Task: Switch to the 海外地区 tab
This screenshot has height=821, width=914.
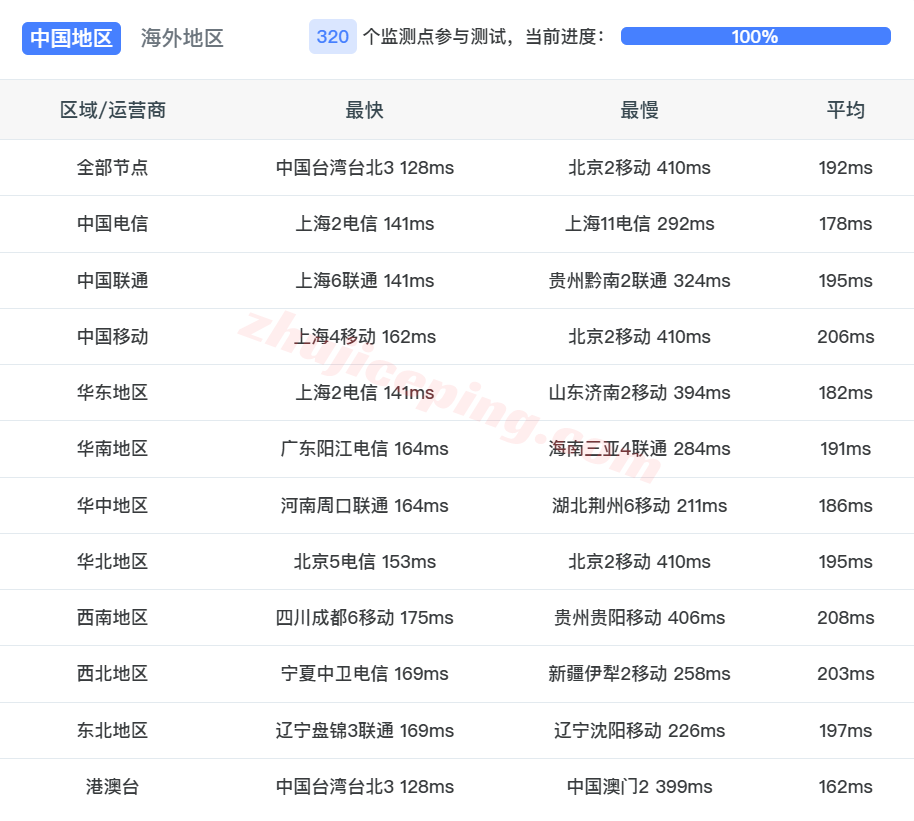Action: (x=182, y=38)
